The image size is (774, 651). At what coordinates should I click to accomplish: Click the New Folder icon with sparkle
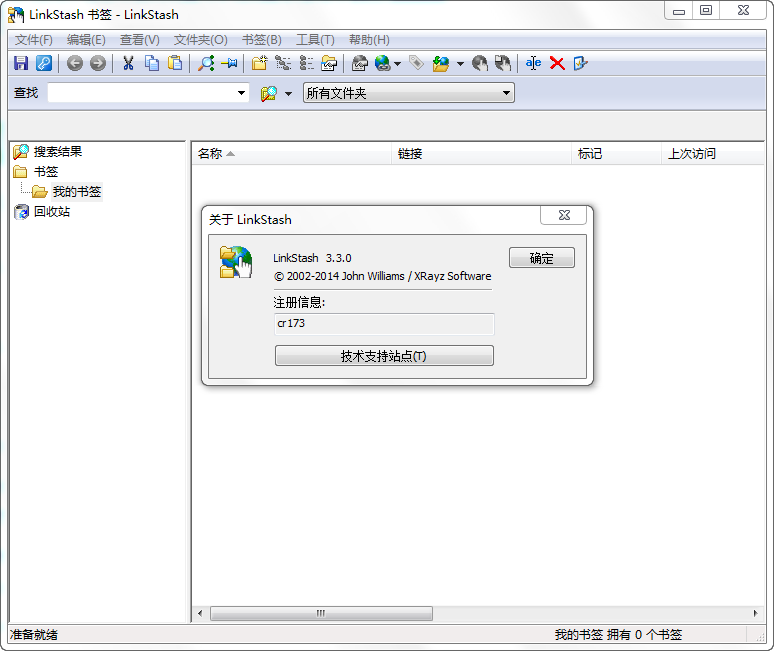(260, 63)
